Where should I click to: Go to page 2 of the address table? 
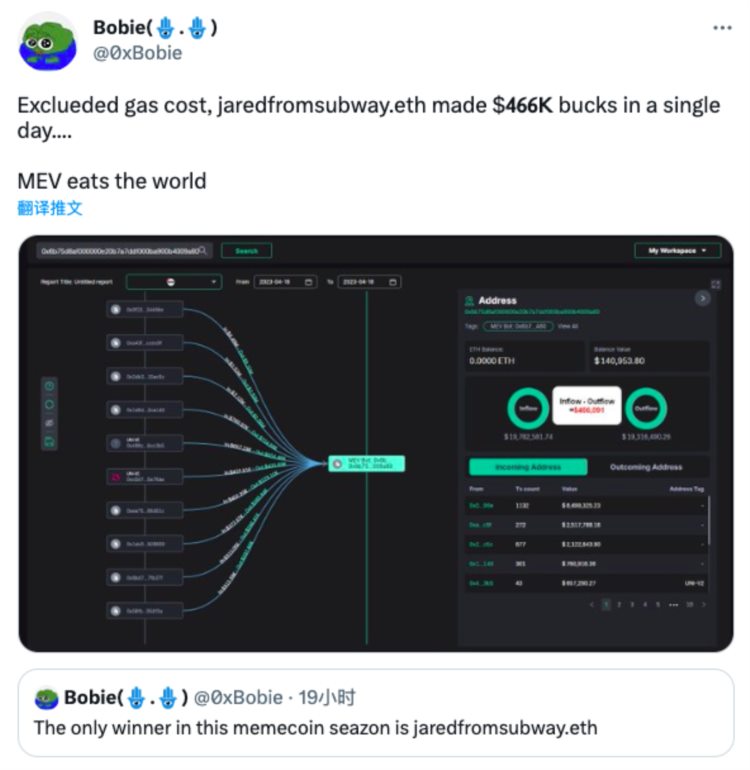618,605
